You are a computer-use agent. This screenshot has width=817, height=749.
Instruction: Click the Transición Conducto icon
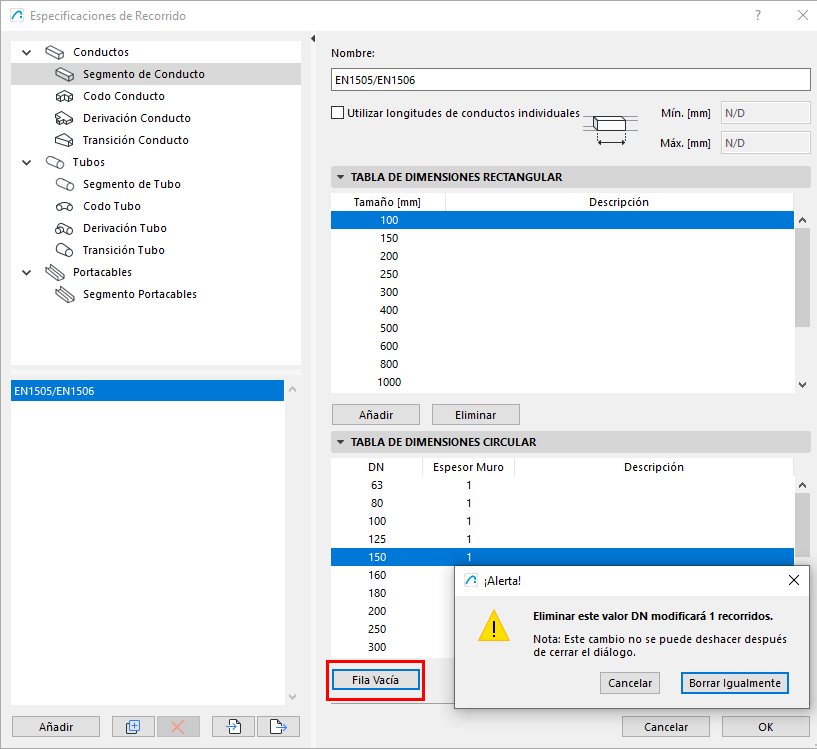tap(65, 140)
